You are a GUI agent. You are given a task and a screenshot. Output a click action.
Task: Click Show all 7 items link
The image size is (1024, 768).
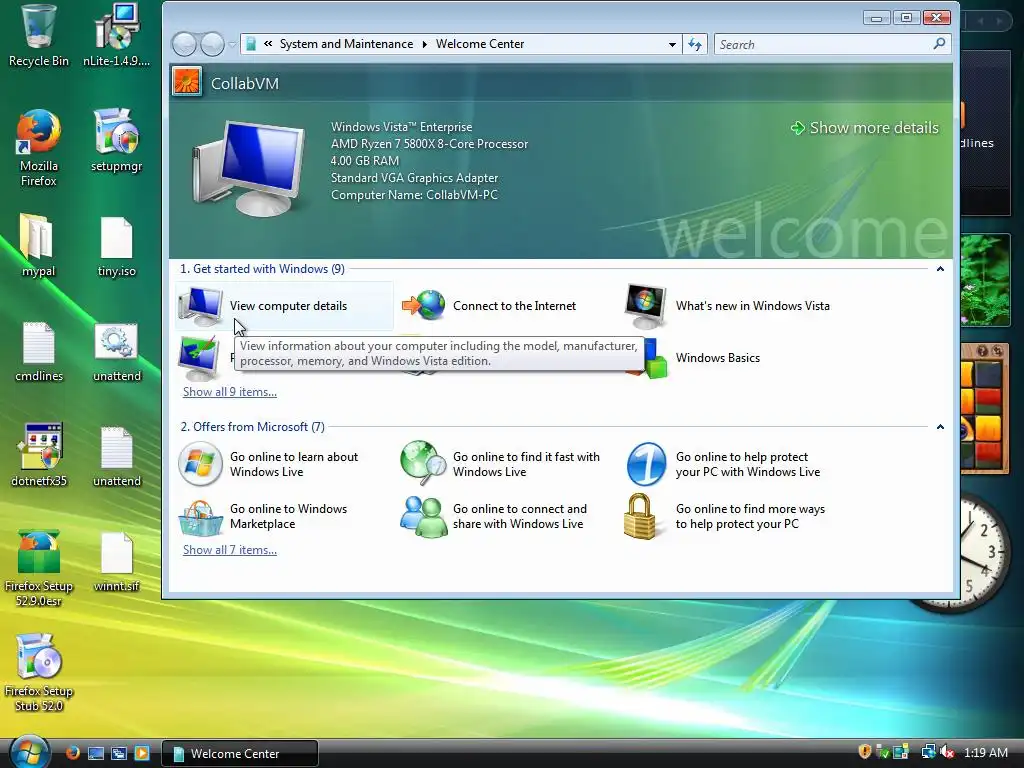230,550
